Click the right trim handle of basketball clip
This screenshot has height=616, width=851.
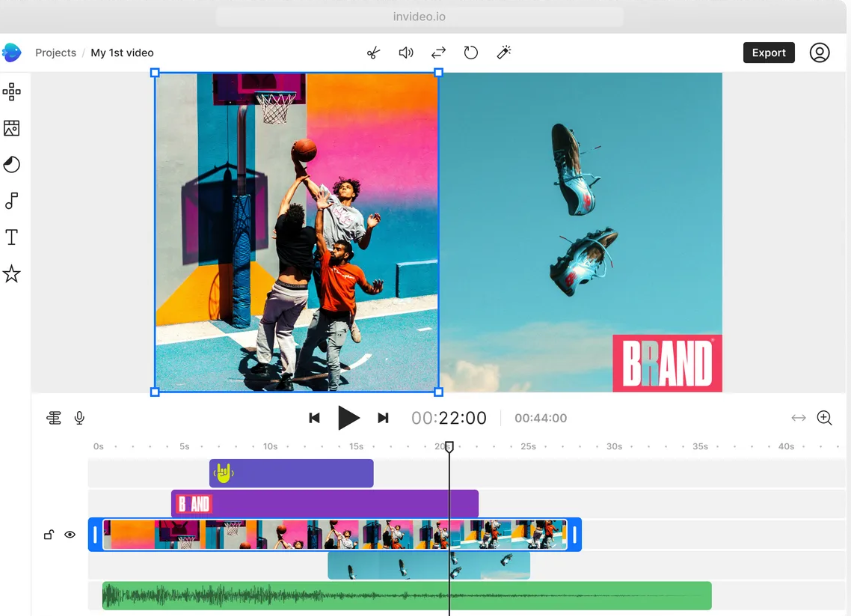pos(575,535)
